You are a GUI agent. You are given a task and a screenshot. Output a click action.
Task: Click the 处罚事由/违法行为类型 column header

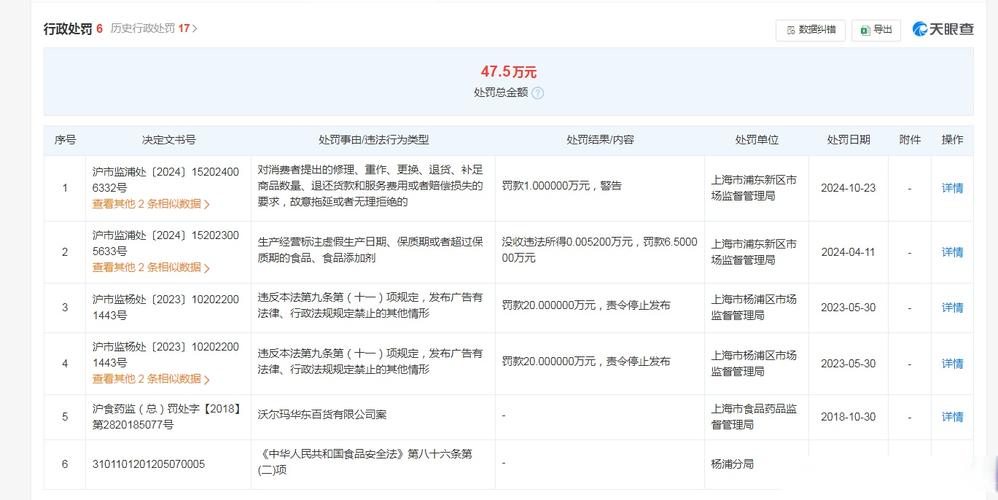[374, 140]
